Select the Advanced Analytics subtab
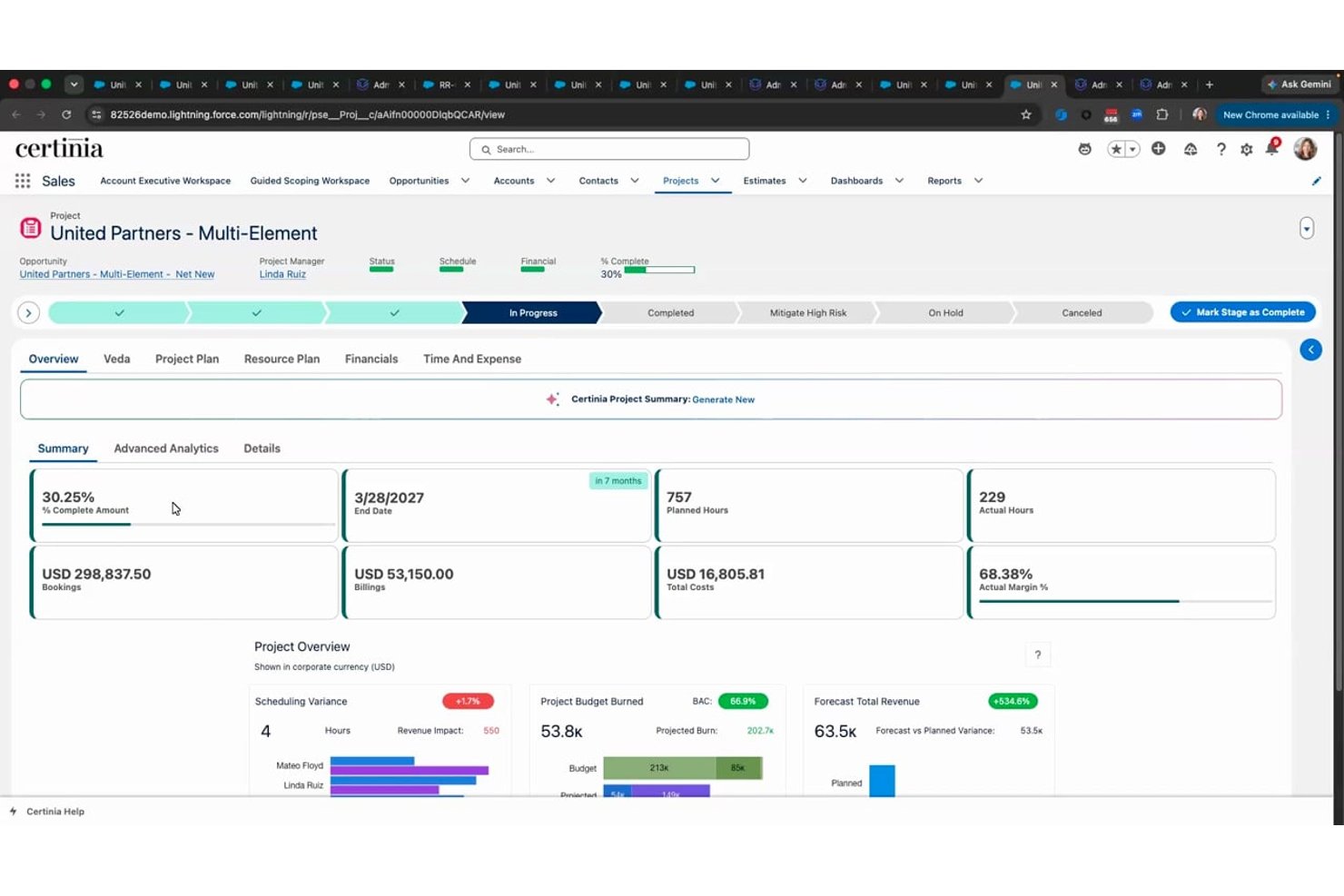The image size is (1344, 896). tap(166, 448)
